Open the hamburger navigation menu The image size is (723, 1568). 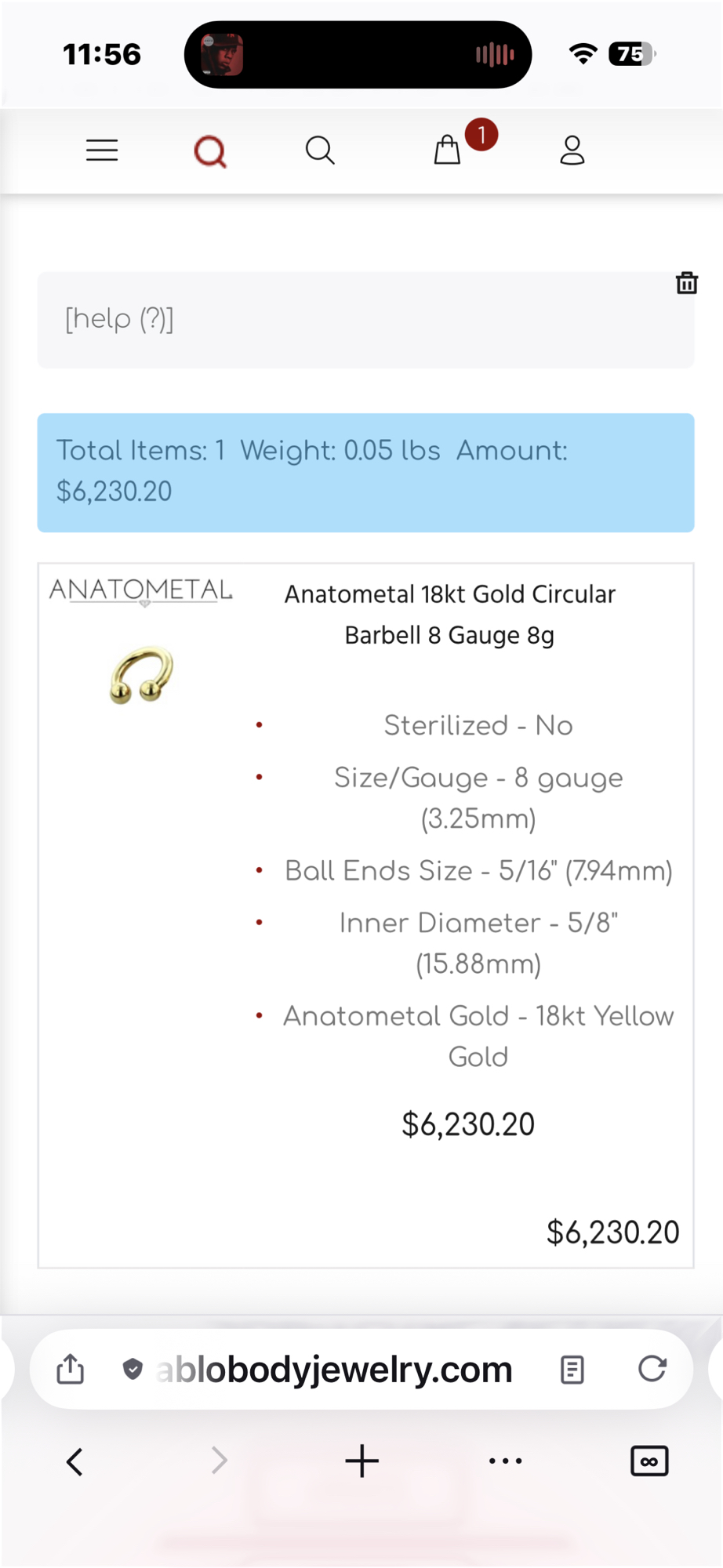102,150
